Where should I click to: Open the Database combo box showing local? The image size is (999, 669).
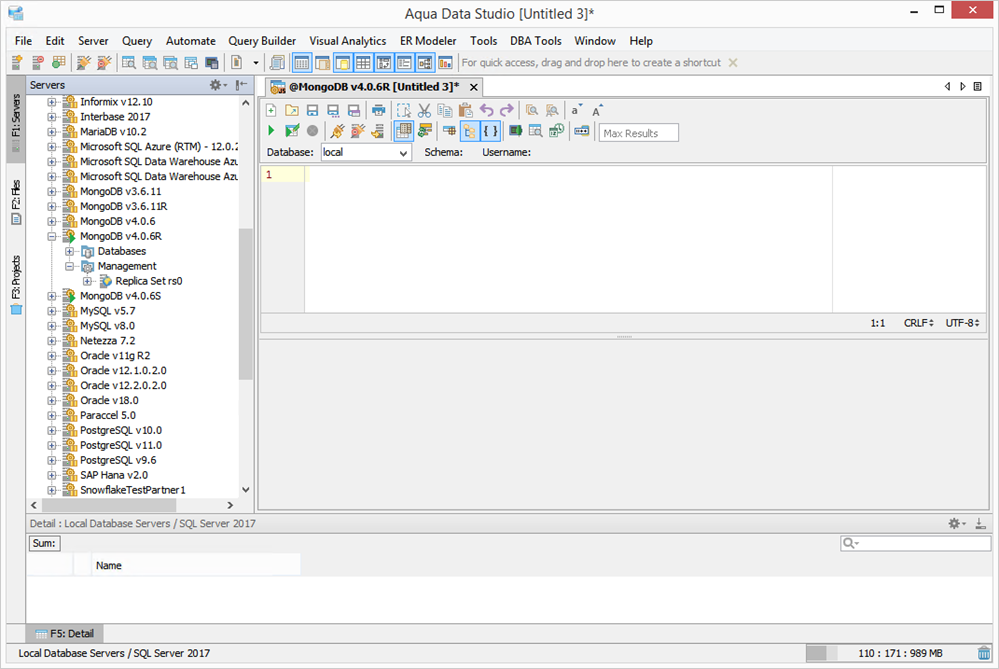(366, 152)
